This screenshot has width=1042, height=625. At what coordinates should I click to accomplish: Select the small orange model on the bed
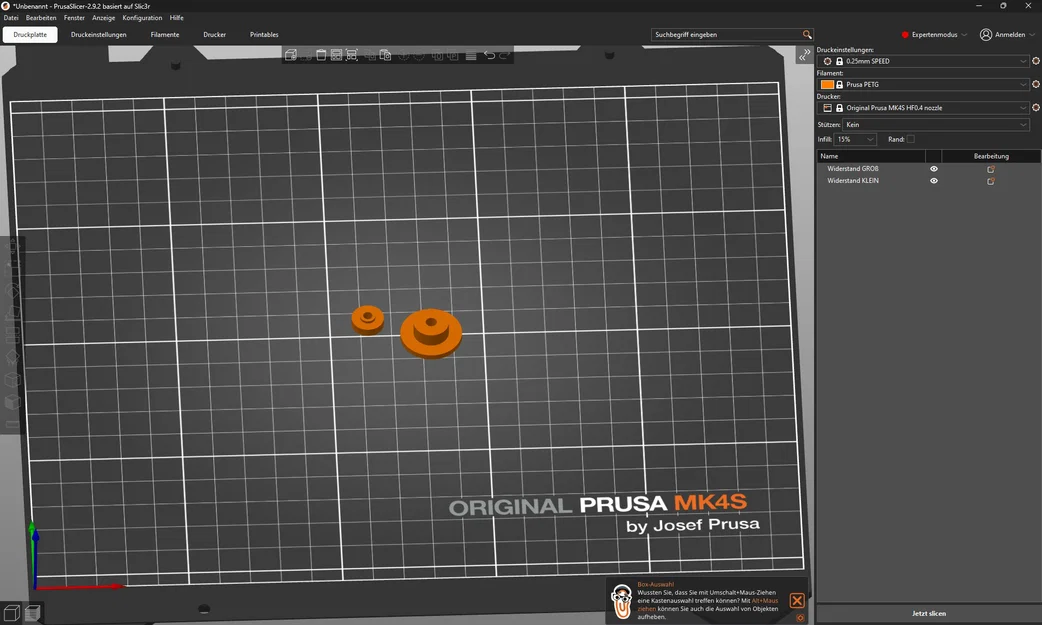(x=367, y=320)
